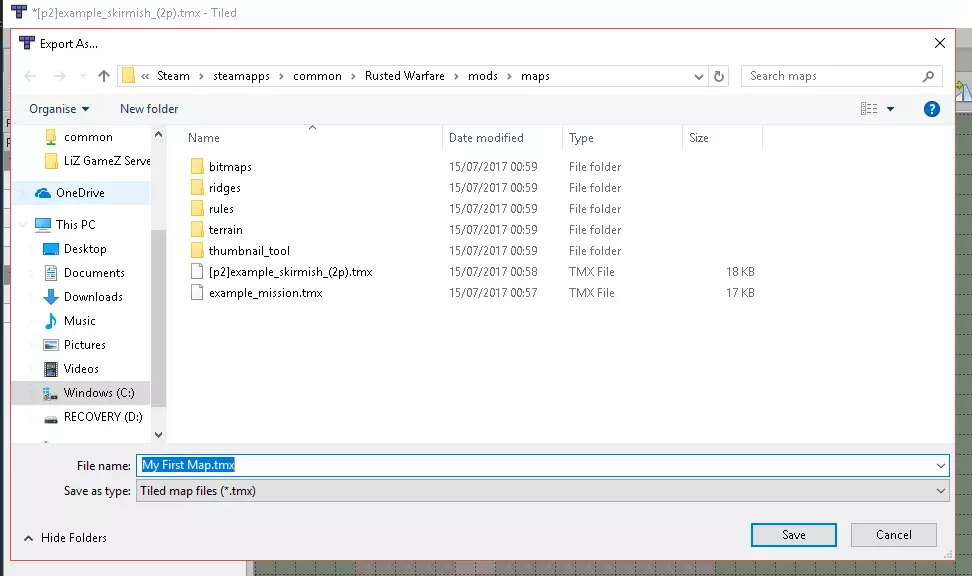Image resolution: width=972 pixels, height=576 pixels.
Task: Open Pictures in navigation pane
Action: 84,345
